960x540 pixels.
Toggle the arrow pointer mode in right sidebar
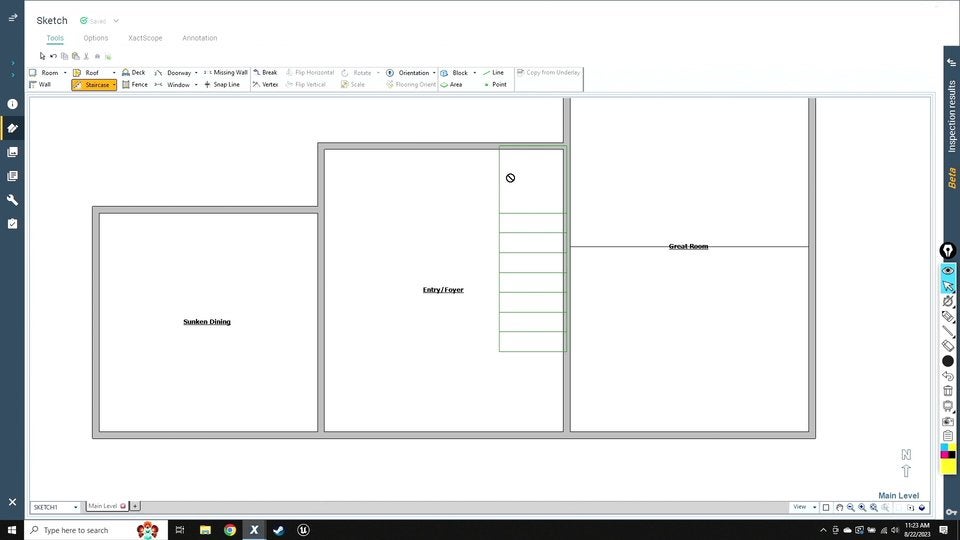(948, 286)
